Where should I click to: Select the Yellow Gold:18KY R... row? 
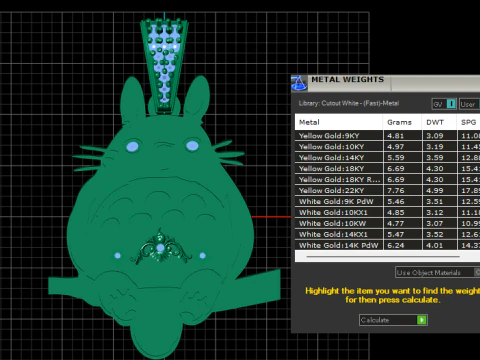click(x=387, y=180)
